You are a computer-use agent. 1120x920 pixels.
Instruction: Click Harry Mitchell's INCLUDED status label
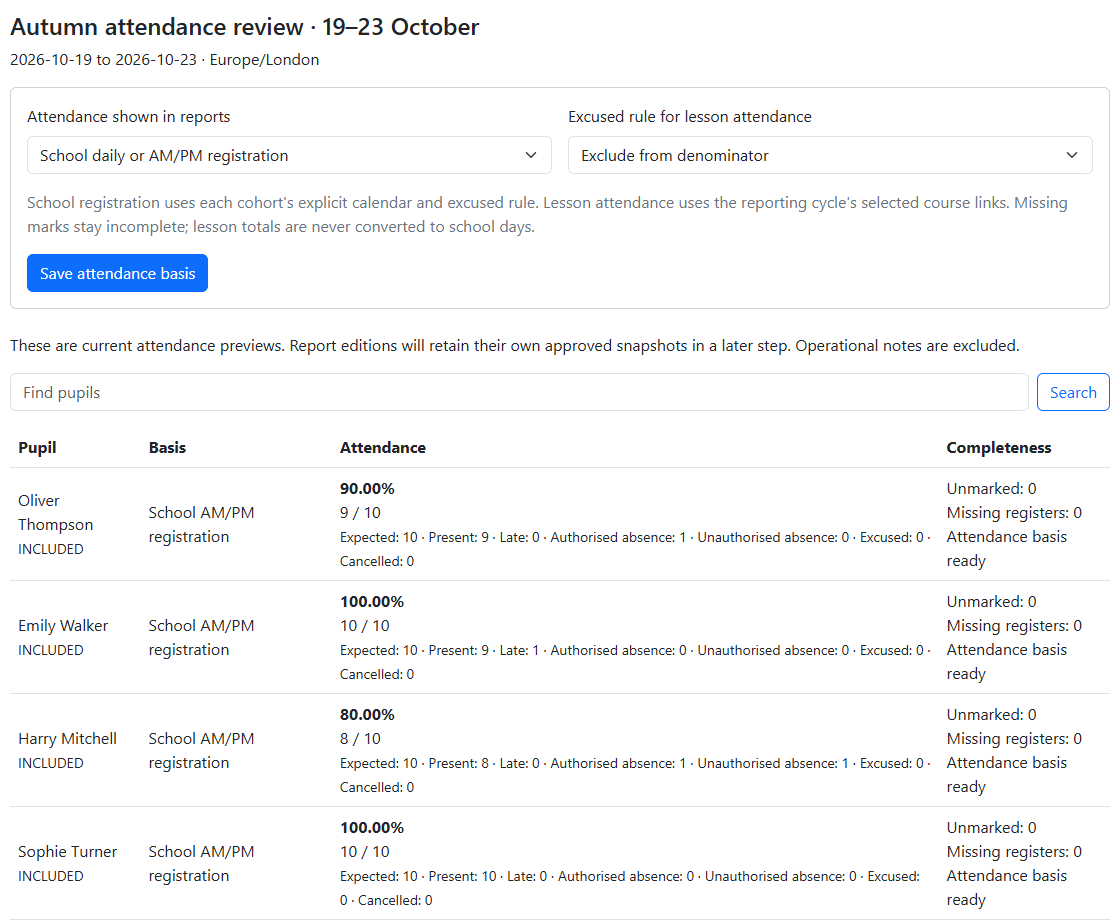51,763
